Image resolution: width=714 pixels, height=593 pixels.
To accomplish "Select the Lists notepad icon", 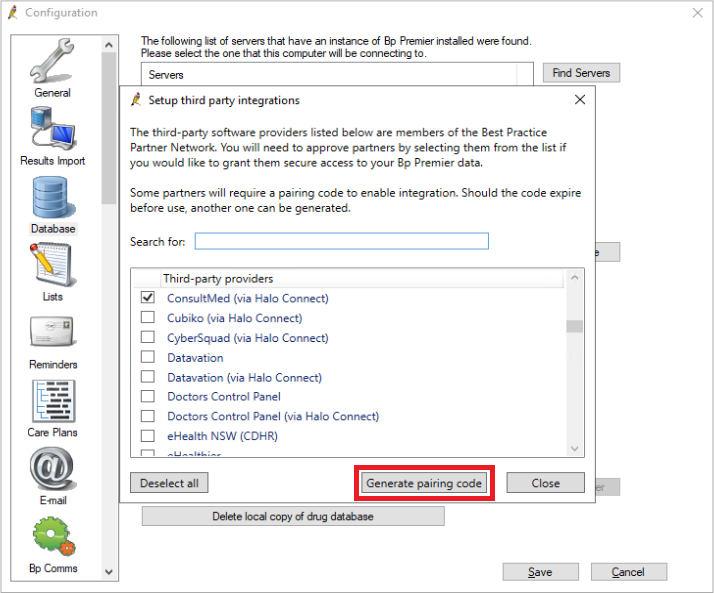I will point(52,265).
